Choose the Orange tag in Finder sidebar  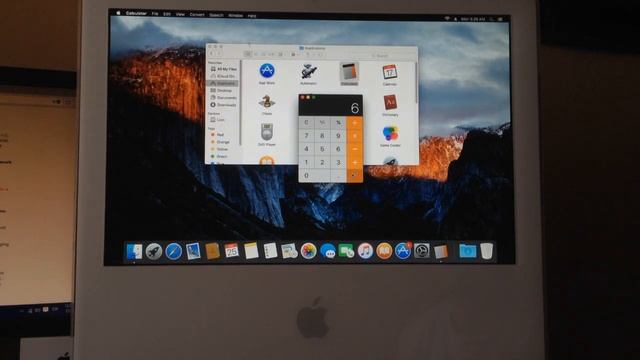coord(220,142)
